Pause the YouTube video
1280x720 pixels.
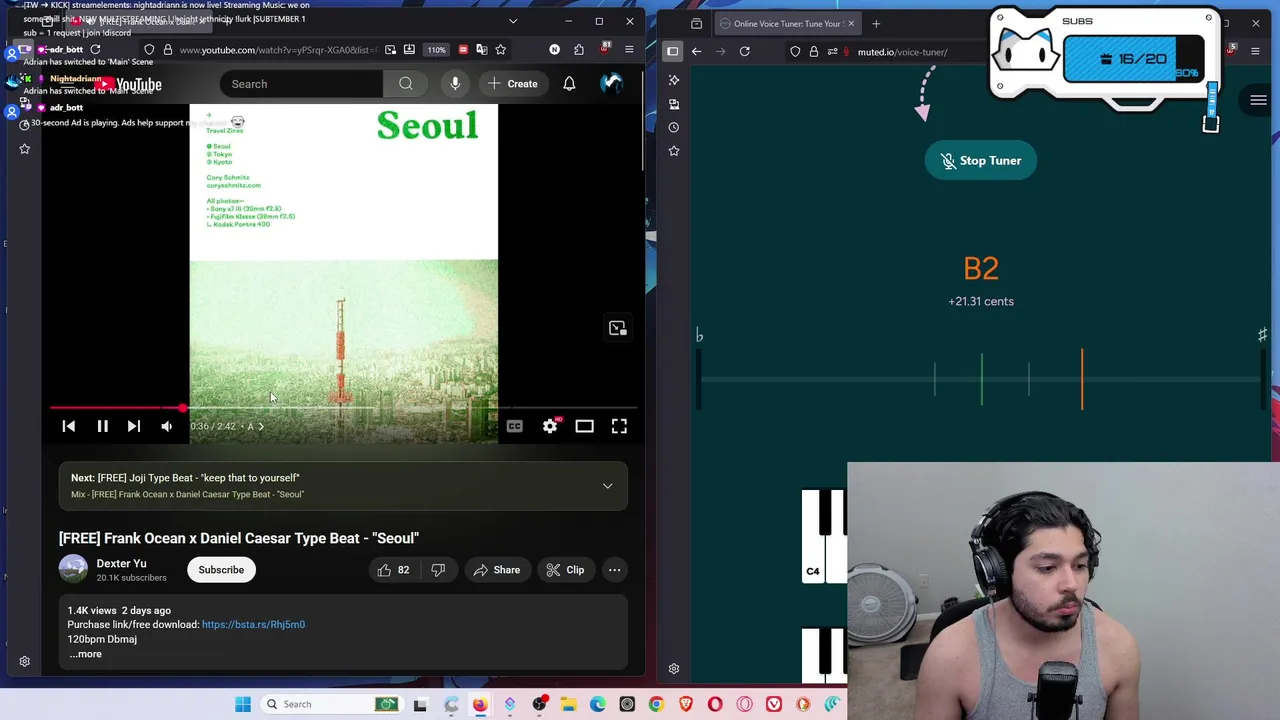102,426
